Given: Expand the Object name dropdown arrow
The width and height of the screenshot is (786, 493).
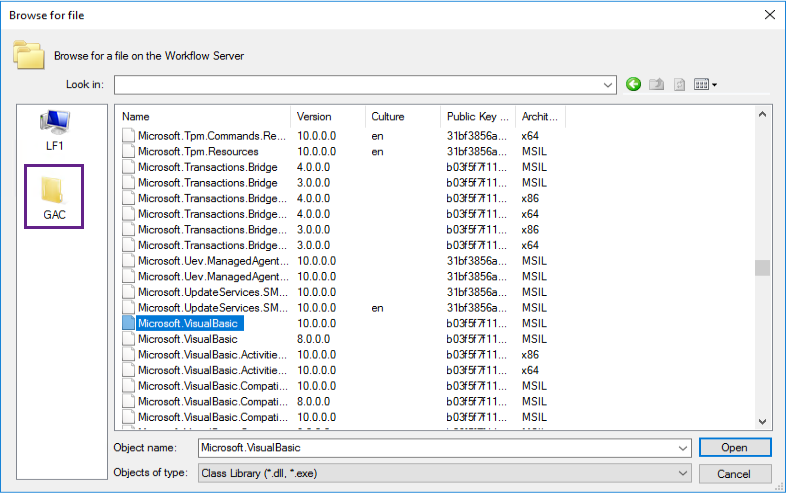Looking at the screenshot, I should click(684, 448).
